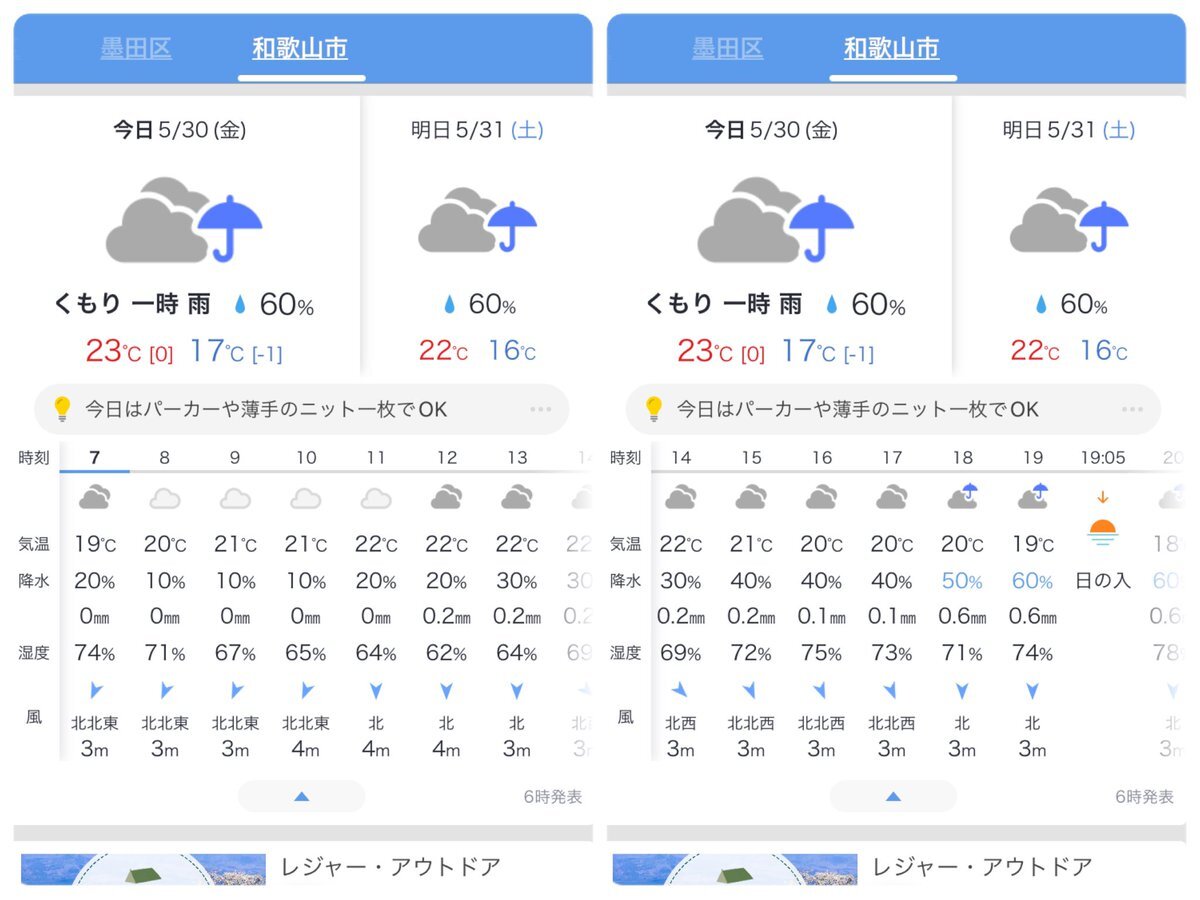Click the 北北東 wind arrow at 8 o'clock
This screenshot has width=1200, height=900.
165,690
